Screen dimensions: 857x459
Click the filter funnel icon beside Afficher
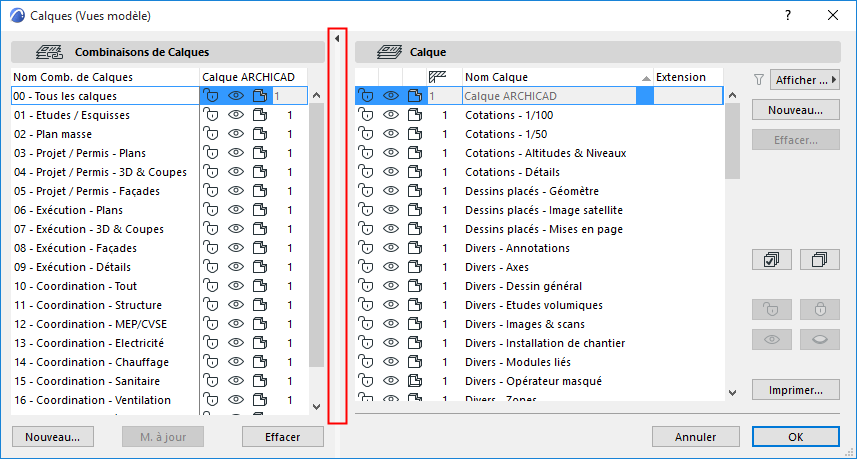coord(758,79)
